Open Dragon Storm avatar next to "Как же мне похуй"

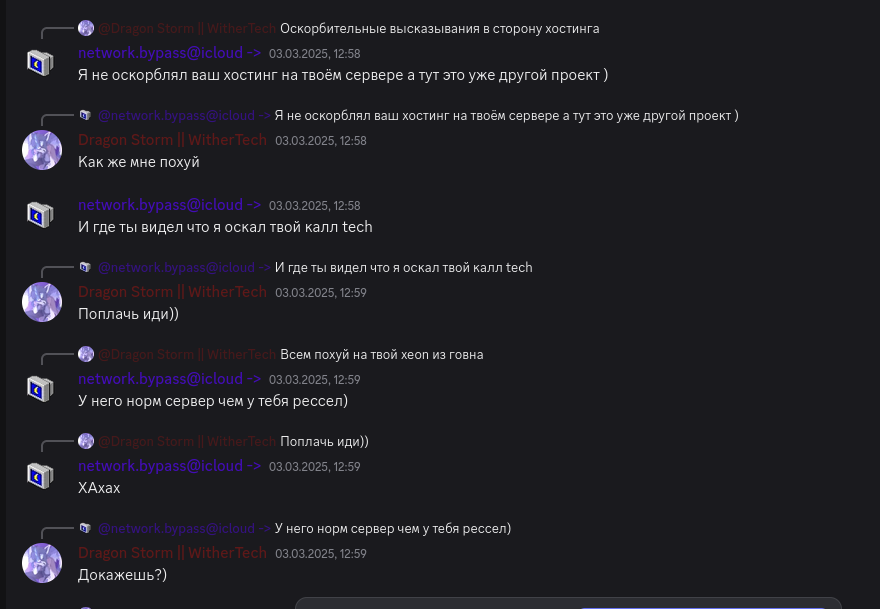[x=42, y=150]
